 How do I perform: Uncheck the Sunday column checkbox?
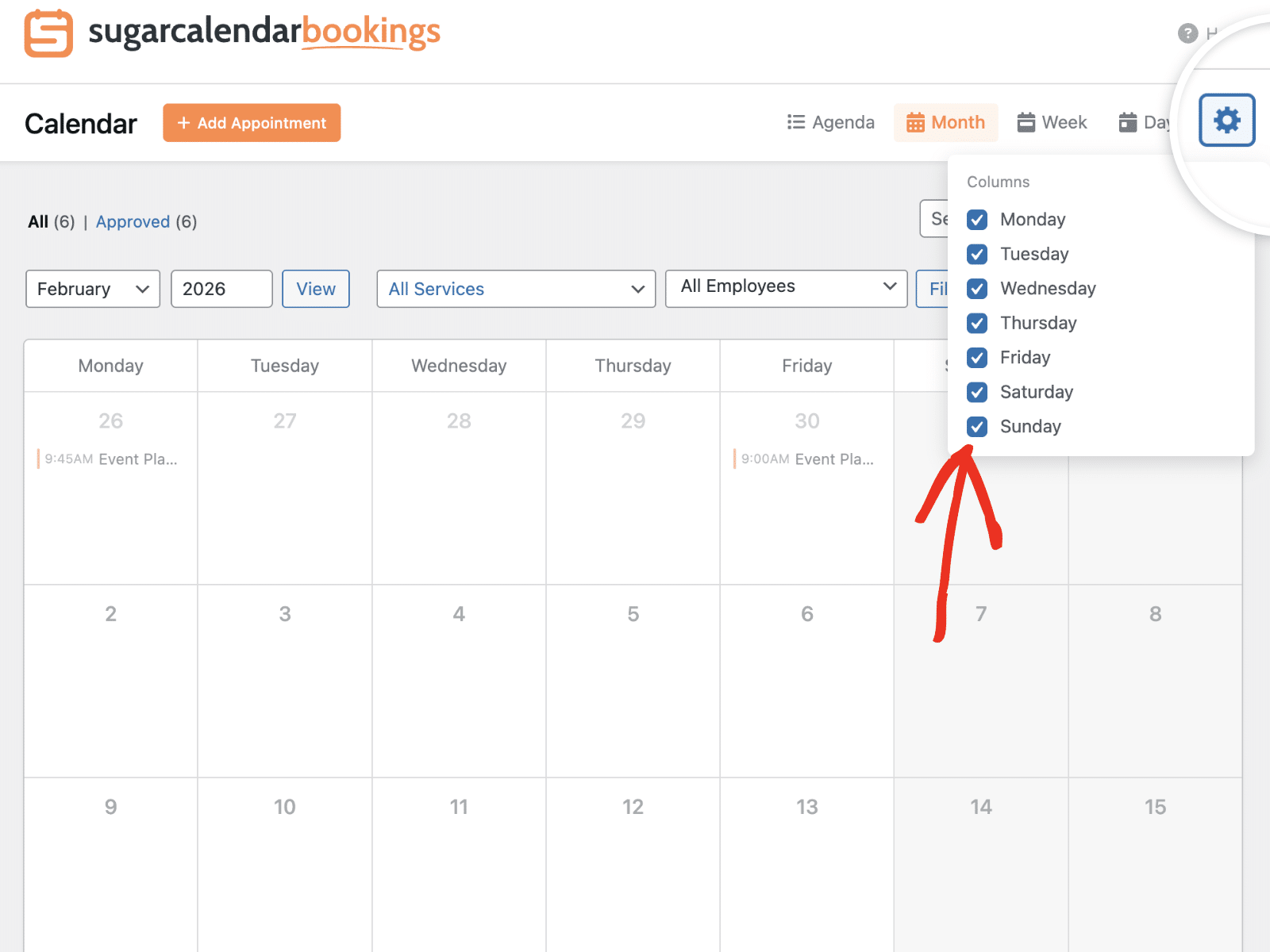[x=977, y=427]
